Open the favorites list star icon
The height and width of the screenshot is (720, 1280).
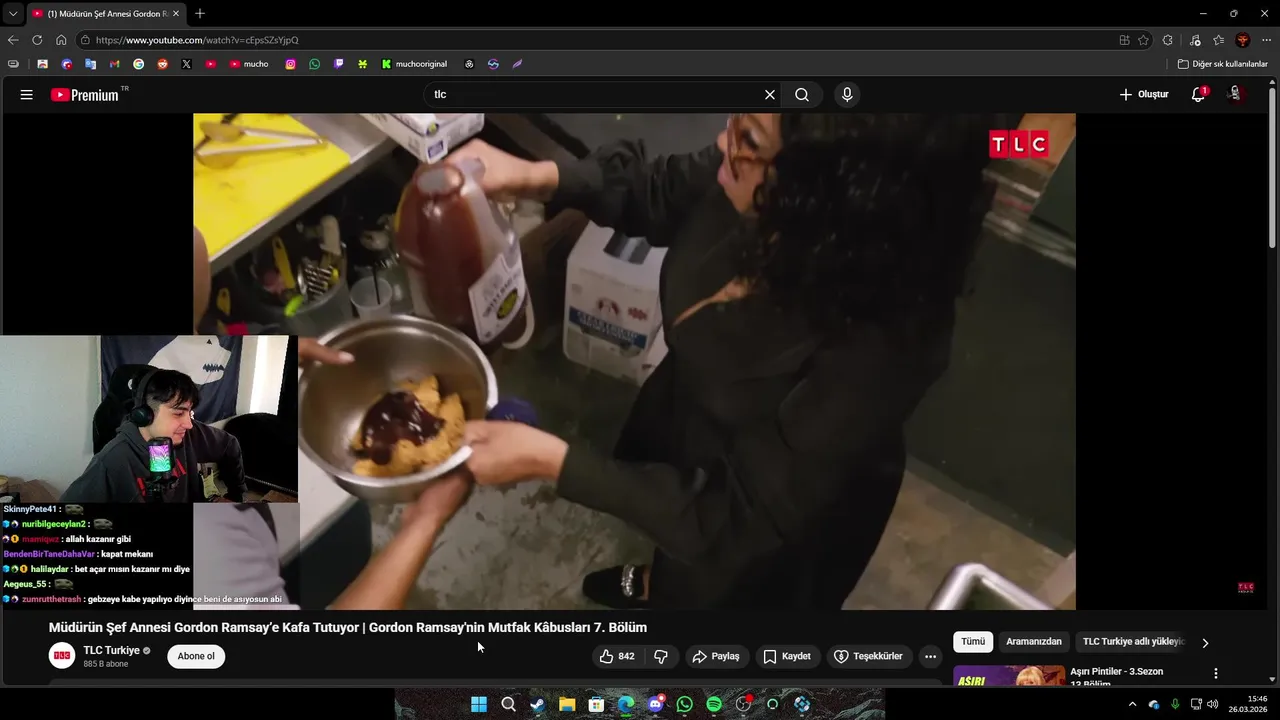click(x=1218, y=40)
